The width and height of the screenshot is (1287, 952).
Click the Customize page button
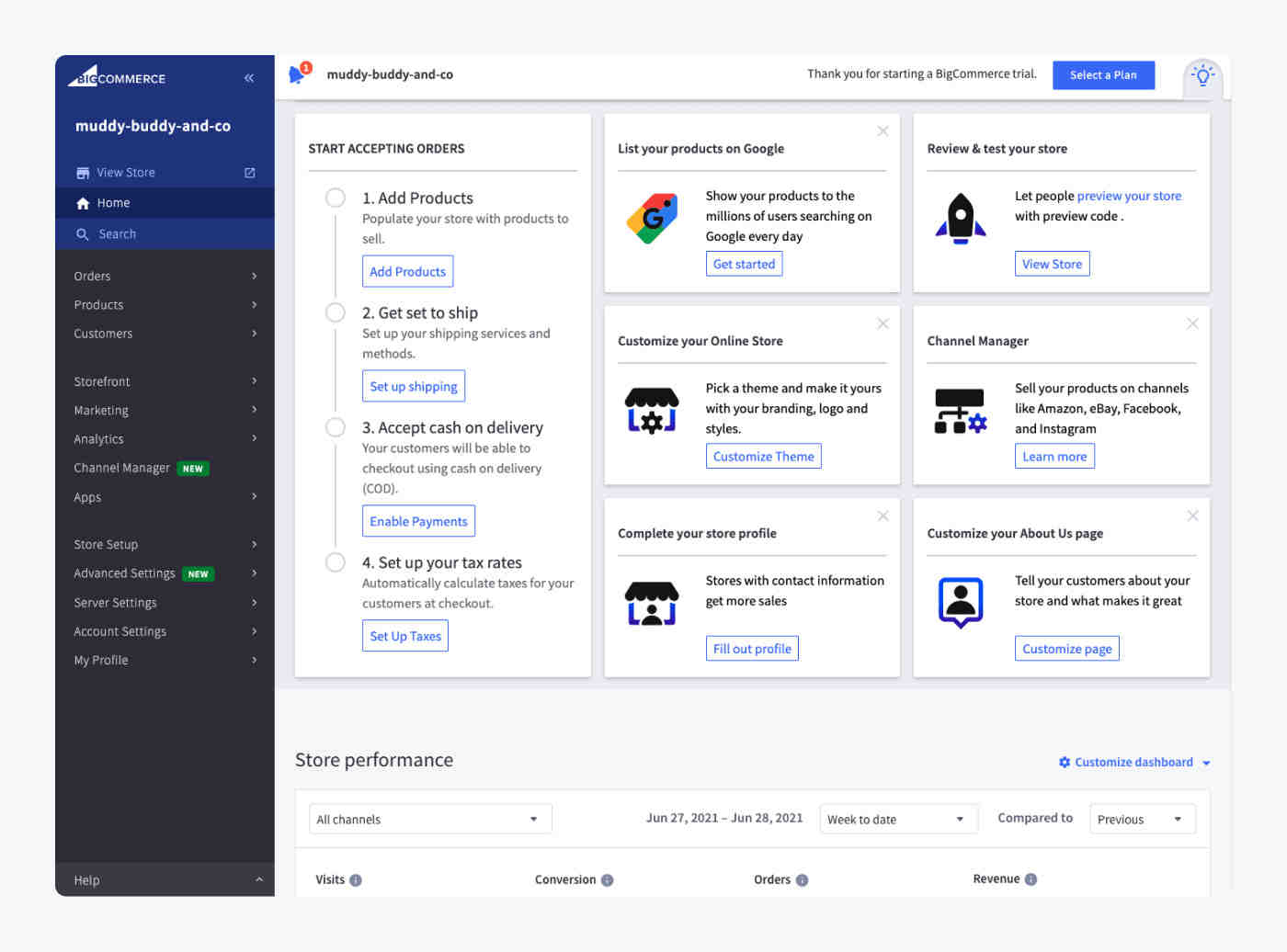(1066, 648)
